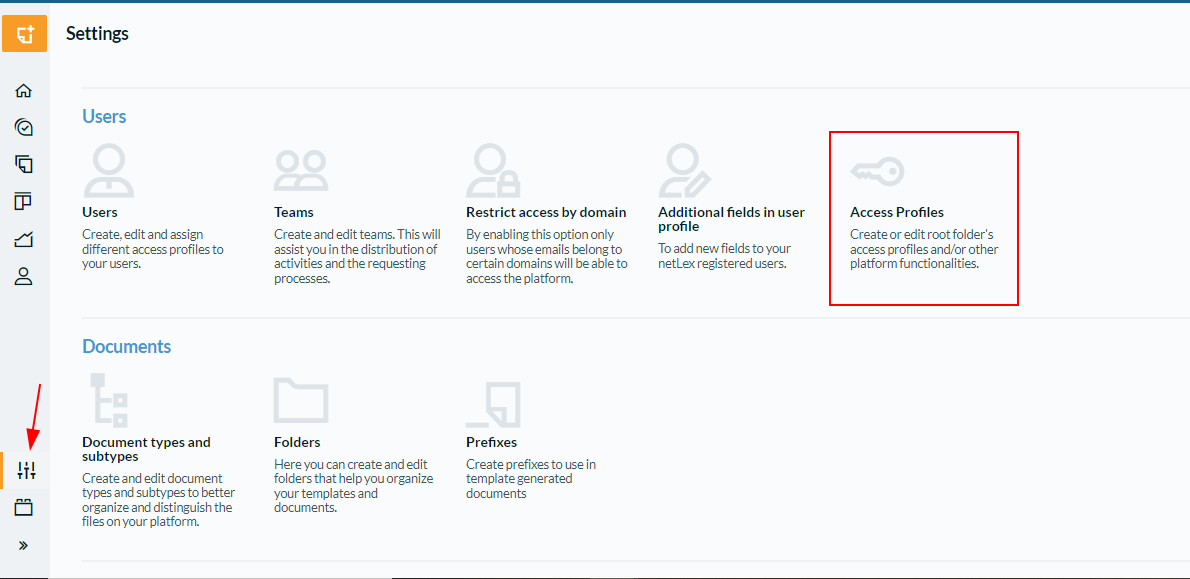Image resolution: width=1190 pixels, height=579 pixels.
Task: Click the orange netLex logo icon
Action: tap(24, 33)
